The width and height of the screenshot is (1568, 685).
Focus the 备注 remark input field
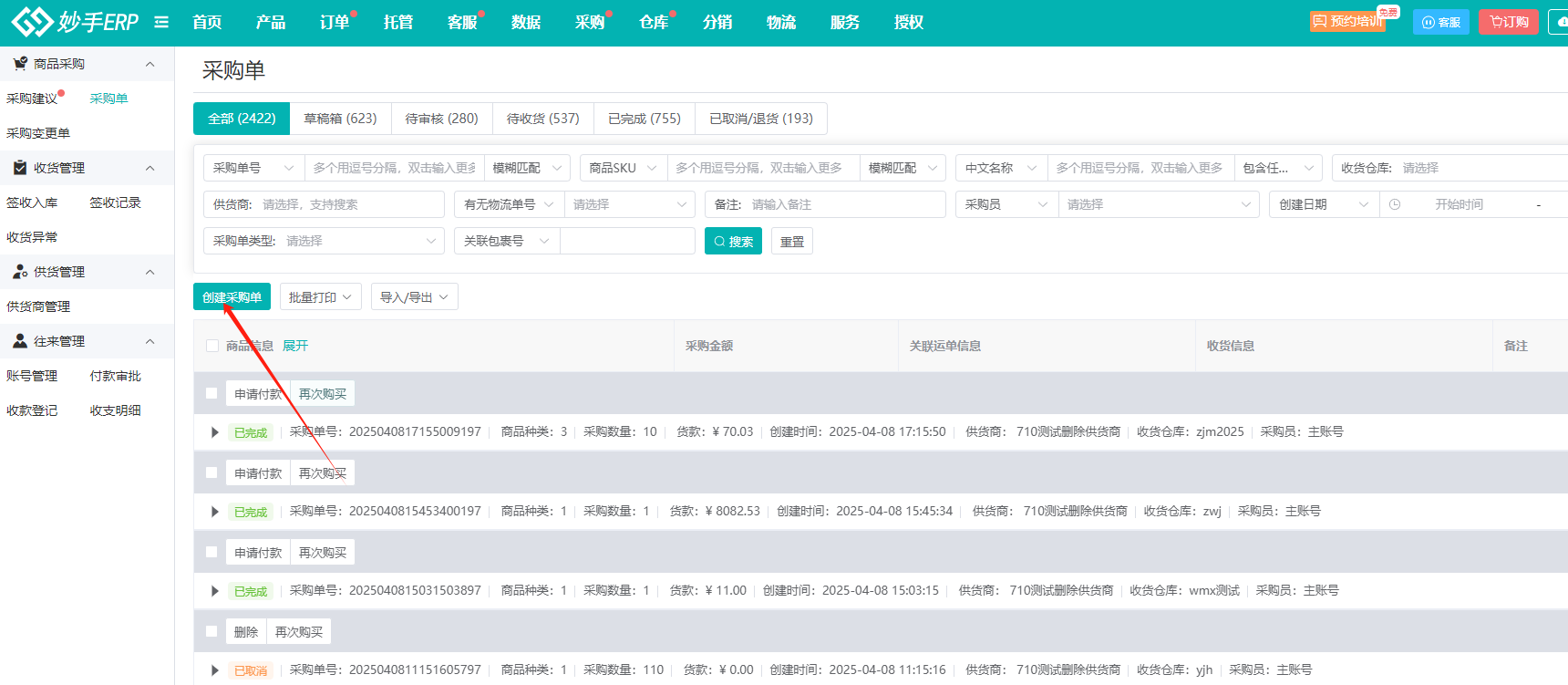tap(825, 204)
